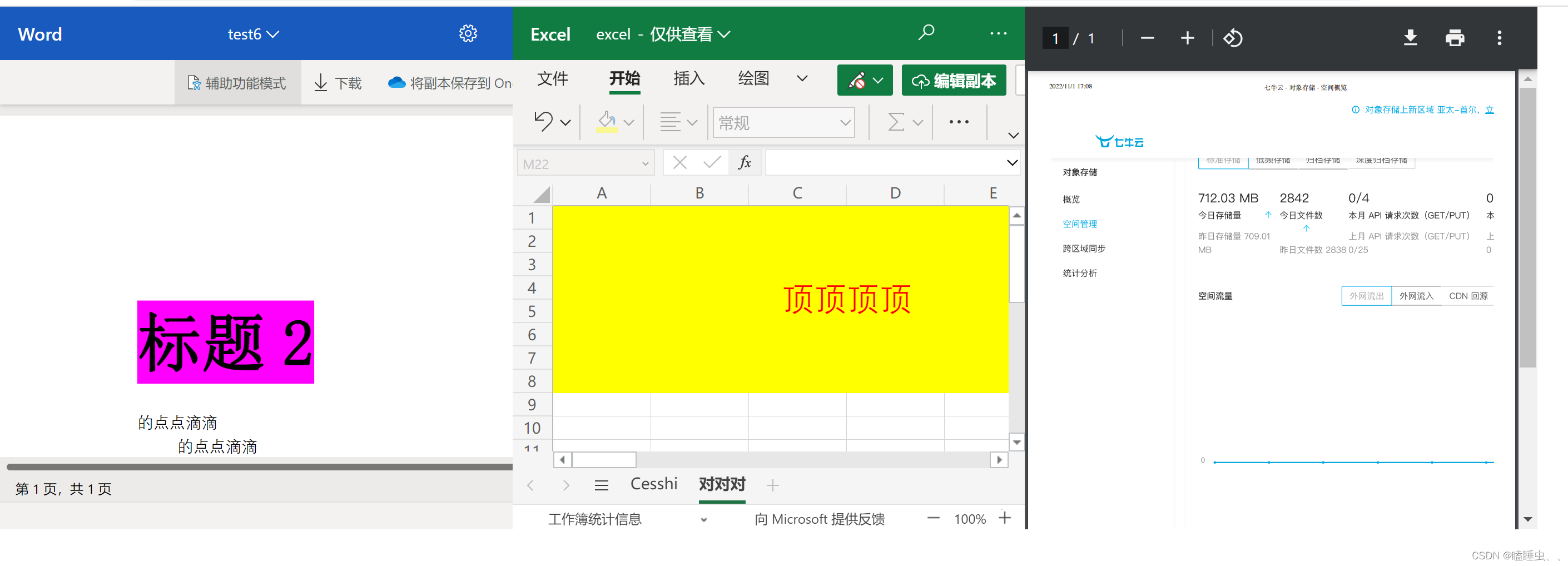Select the 绘图 ribbon tab
Screen dimensions: 1568x566
pos(753,78)
